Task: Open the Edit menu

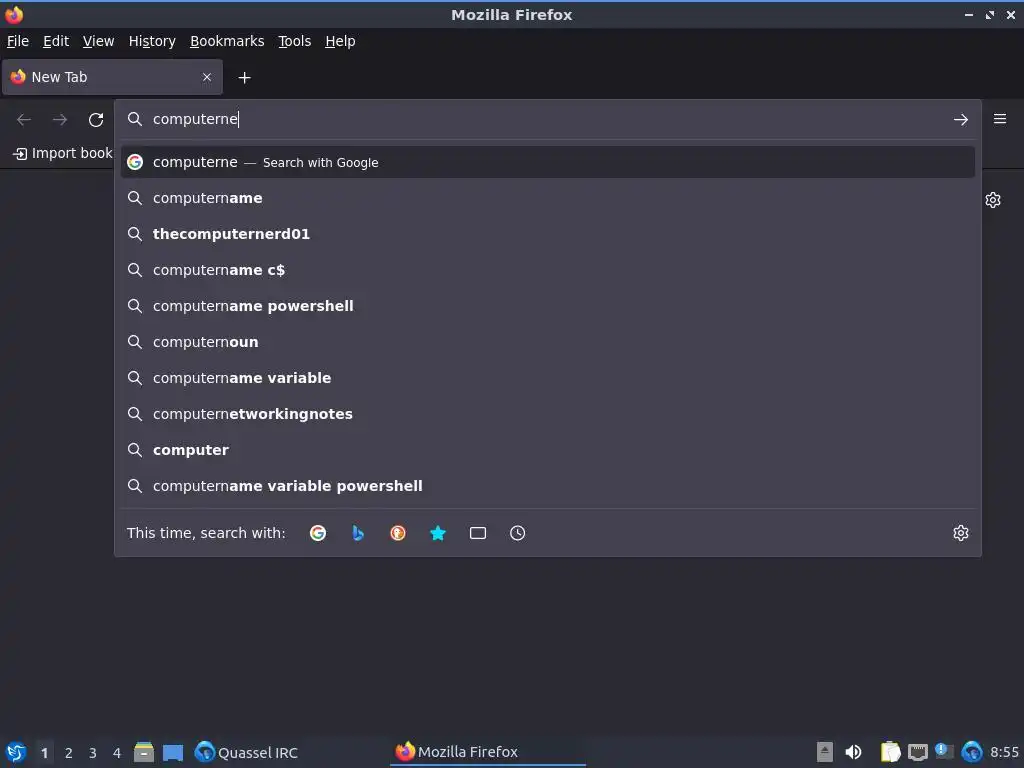Action: (x=56, y=41)
